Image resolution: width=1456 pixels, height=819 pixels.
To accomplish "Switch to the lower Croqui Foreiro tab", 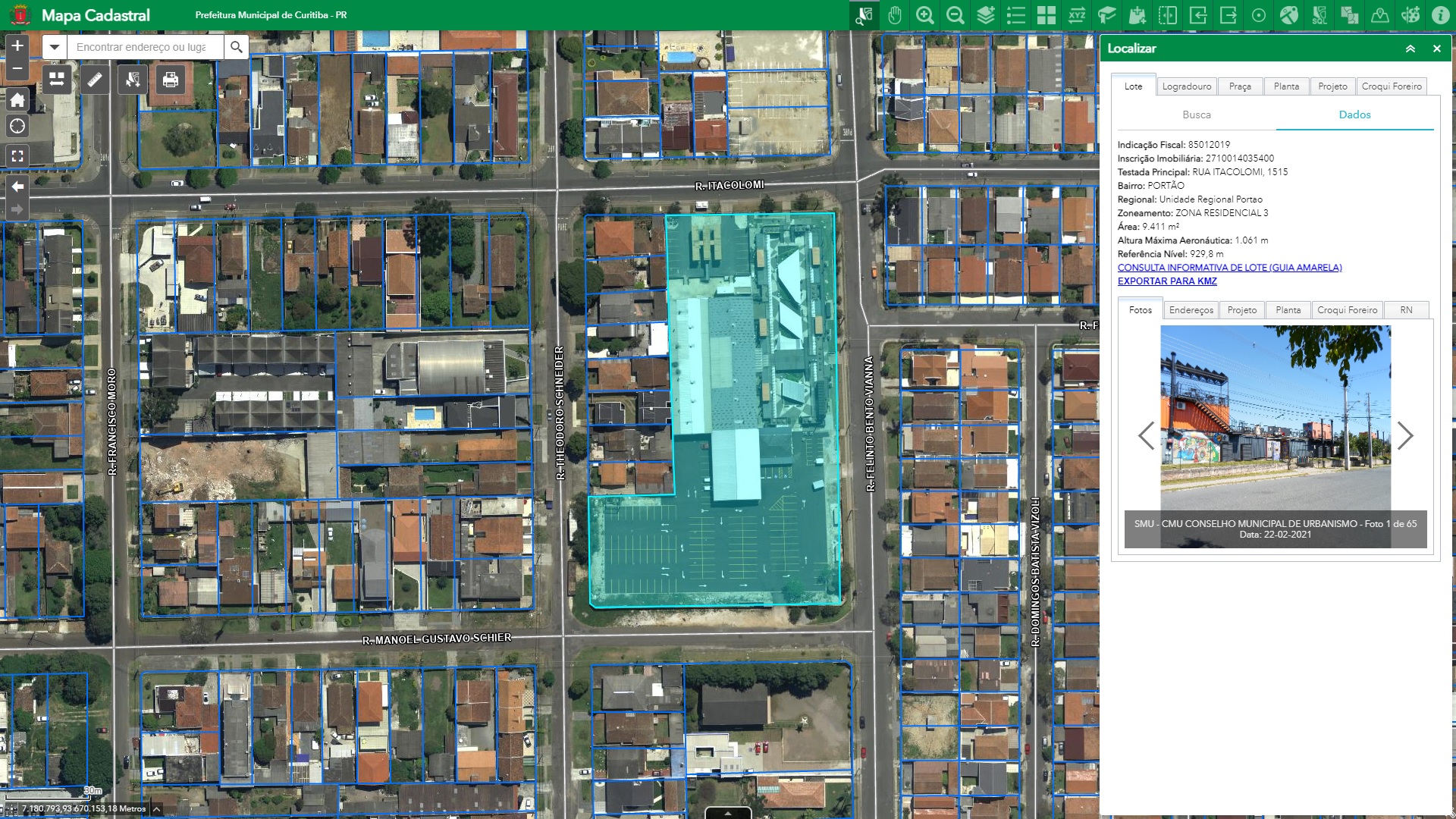I will (x=1347, y=310).
